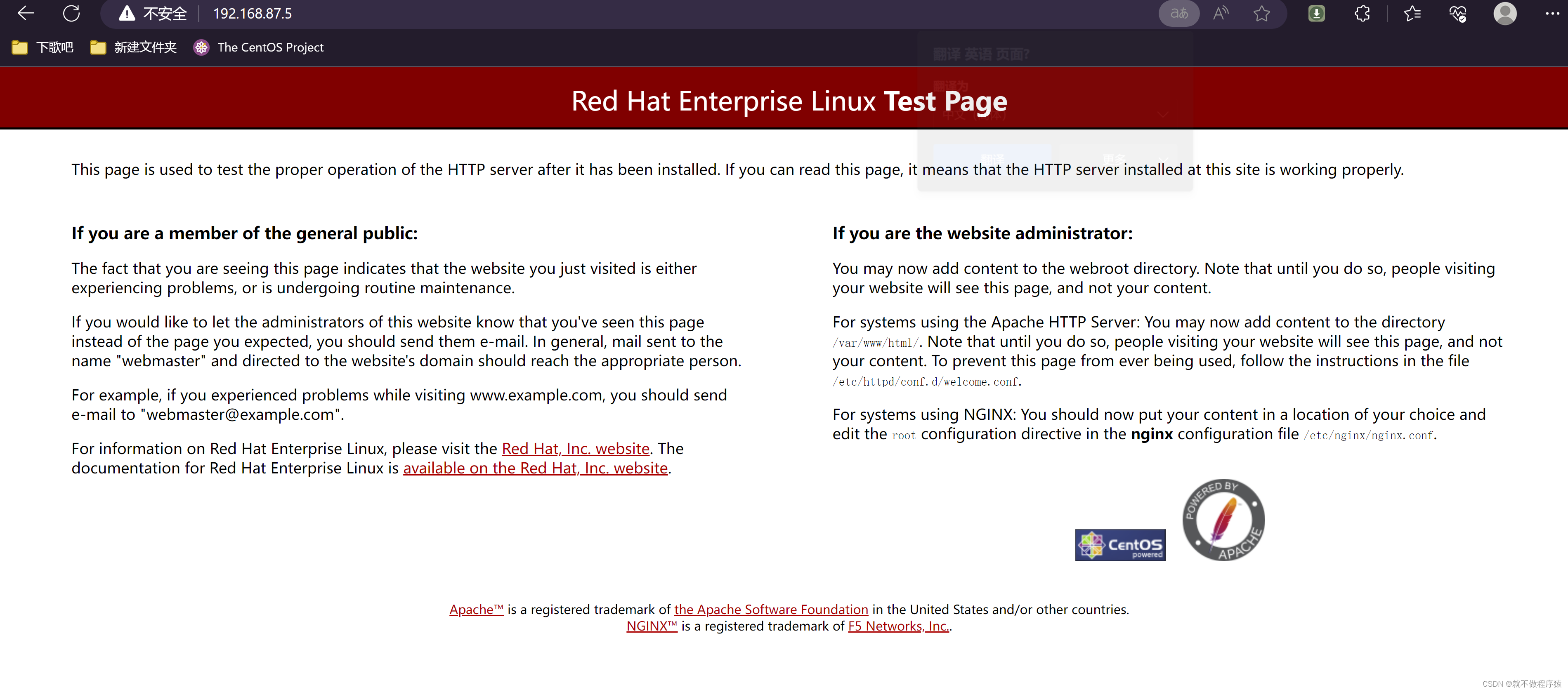Image resolution: width=1568 pixels, height=692 pixels.
Task: Open the Favorites list icon
Action: coord(1412,13)
